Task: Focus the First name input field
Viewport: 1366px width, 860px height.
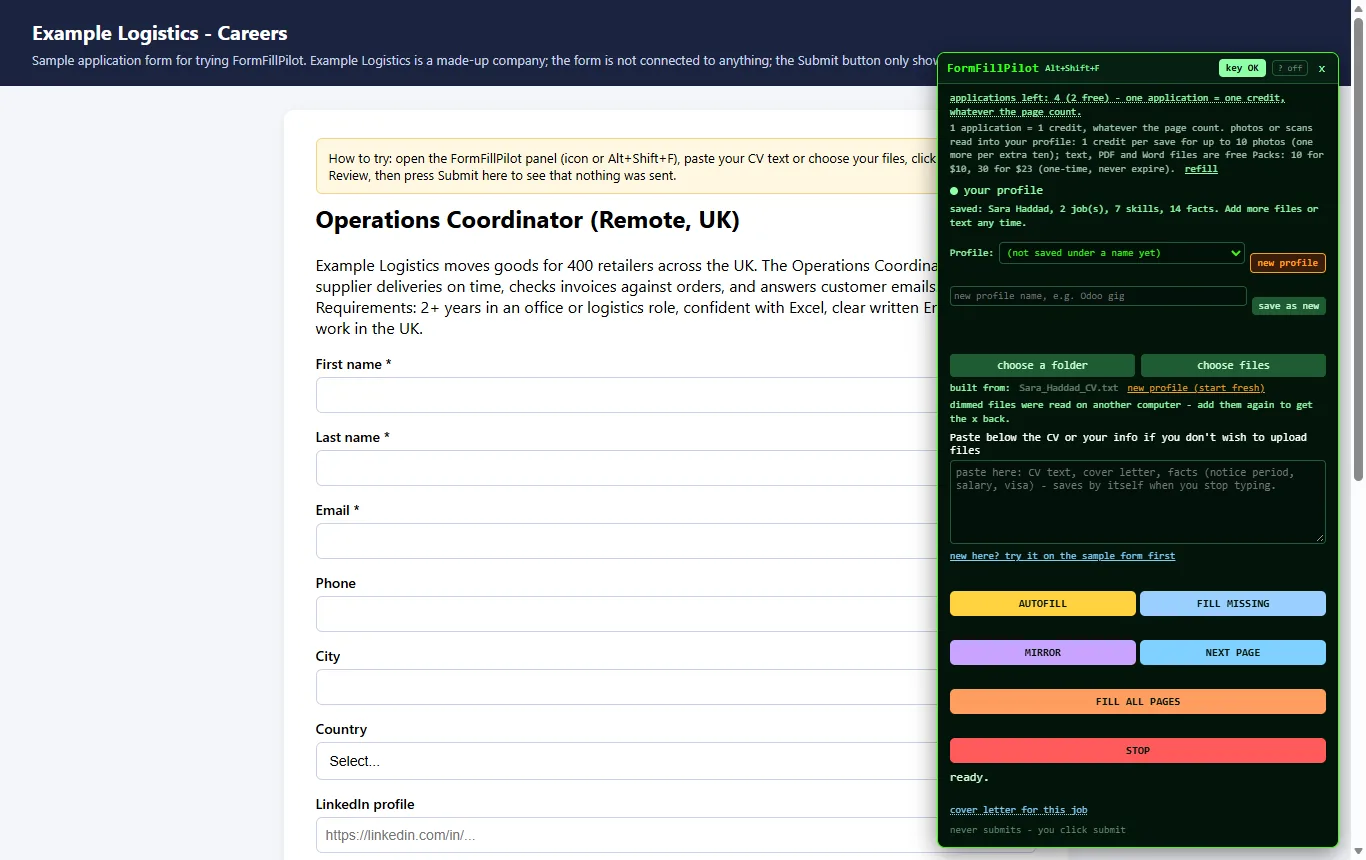Action: tap(627, 395)
